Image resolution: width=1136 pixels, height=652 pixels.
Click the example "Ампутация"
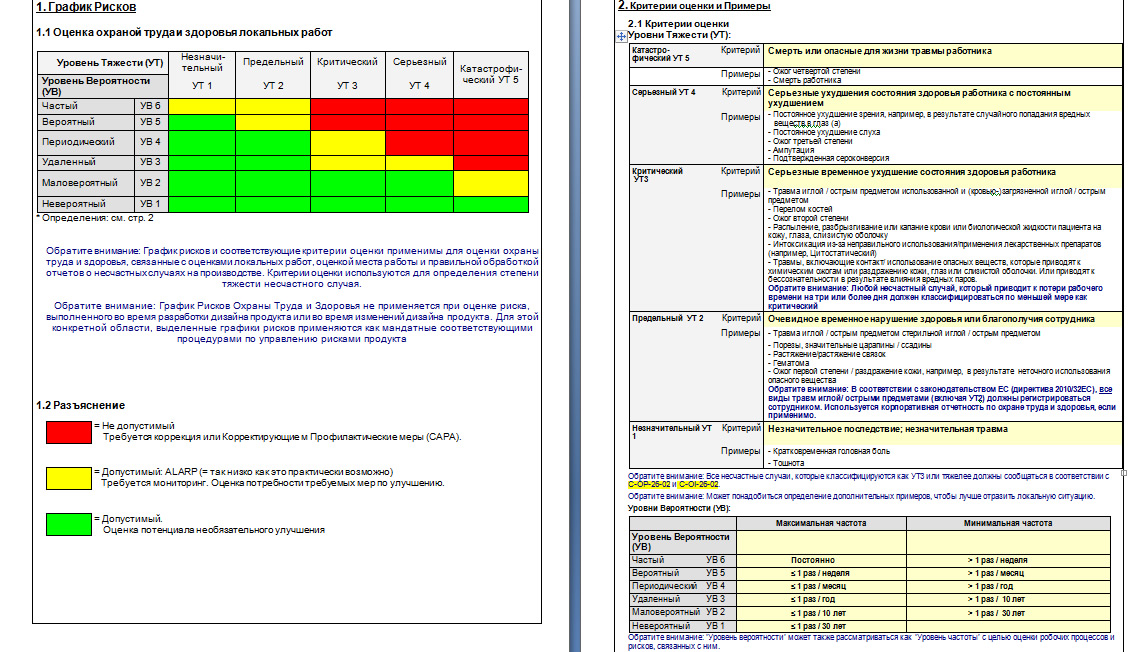793,150
